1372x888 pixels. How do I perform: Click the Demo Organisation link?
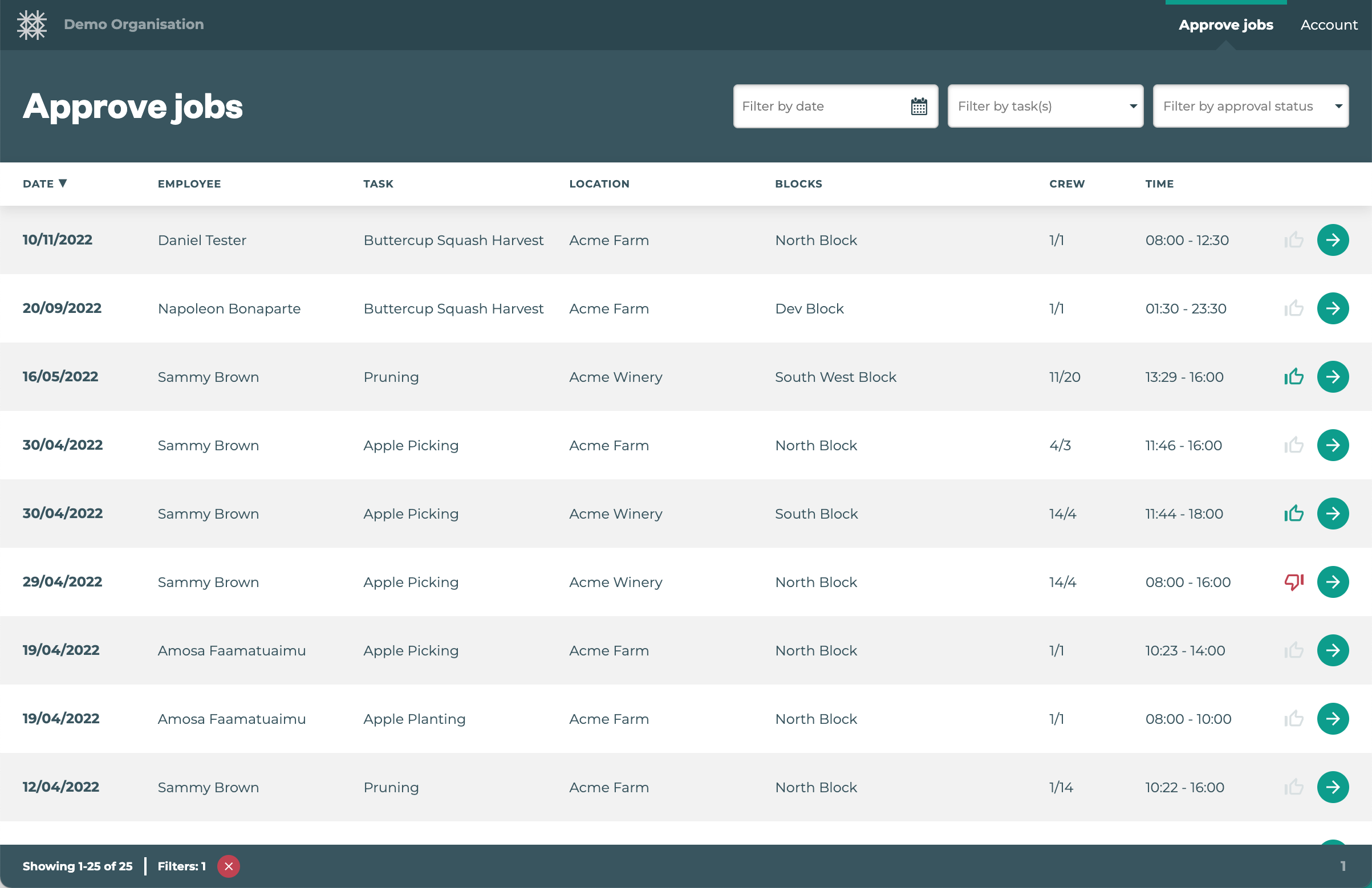134,24
